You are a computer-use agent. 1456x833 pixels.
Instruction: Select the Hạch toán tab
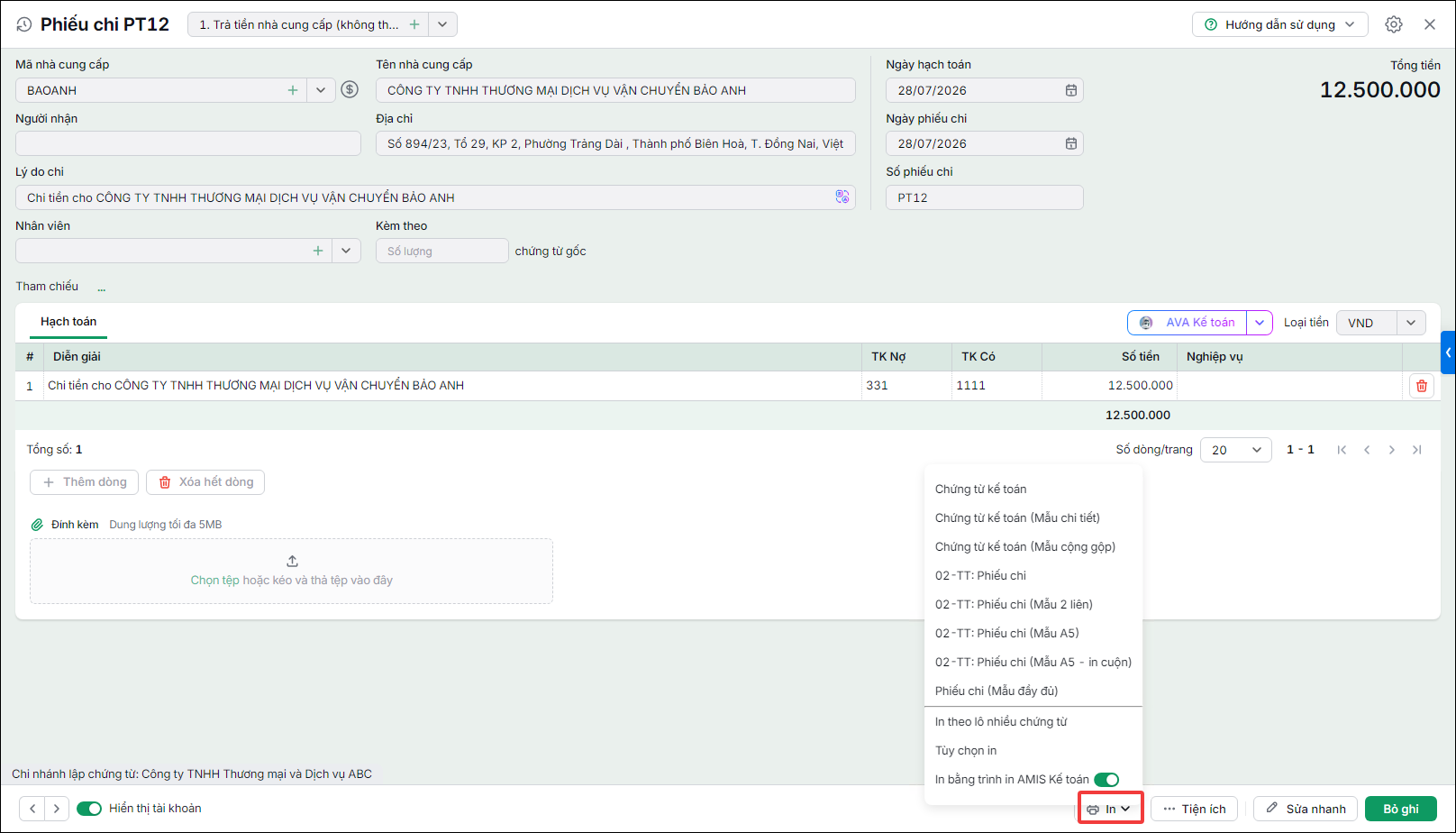coord(68,322)
